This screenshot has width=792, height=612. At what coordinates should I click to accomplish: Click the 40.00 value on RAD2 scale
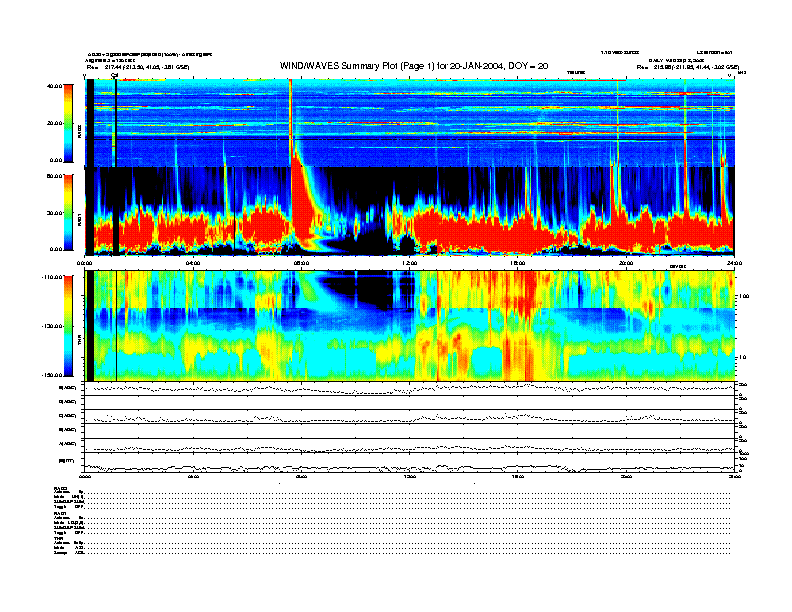[50, 86]
